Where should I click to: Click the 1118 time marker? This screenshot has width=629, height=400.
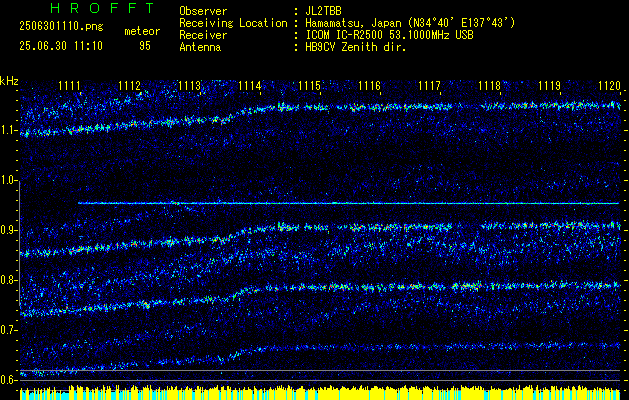pyautogui.click(x=489, y=85)
